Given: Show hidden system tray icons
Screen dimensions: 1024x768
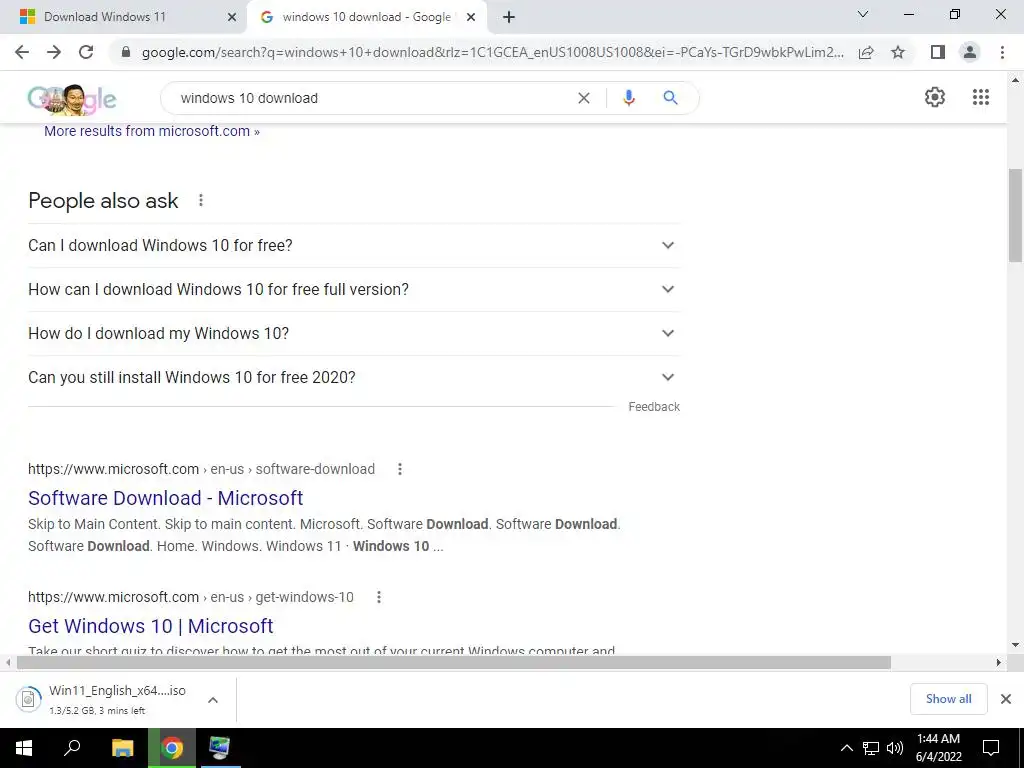Looking at the screenshot, I should (x=846, y=748).
